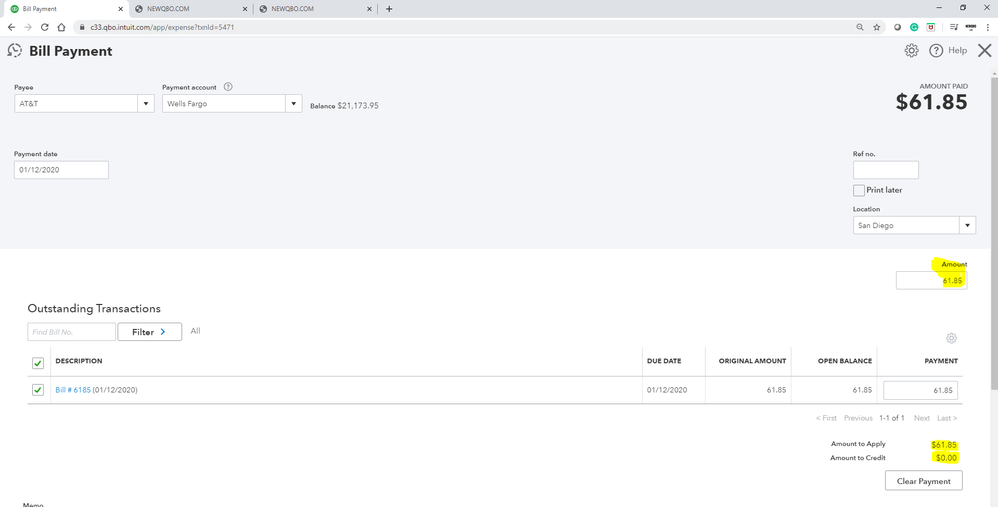Switch to the Bill Payment browser tab

click(x=64, y=9)
